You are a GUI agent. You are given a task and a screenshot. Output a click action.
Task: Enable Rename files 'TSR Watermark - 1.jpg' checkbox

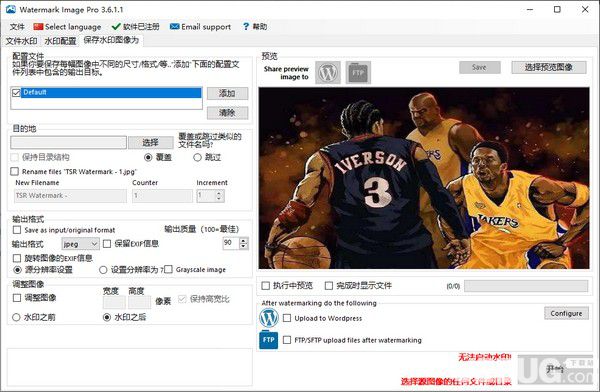(x=15, y=172)
